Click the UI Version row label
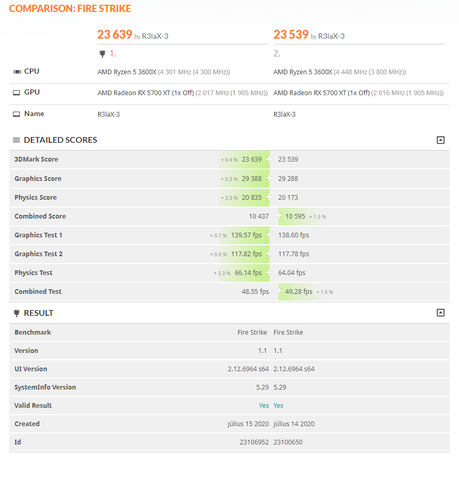 point(31,369)
